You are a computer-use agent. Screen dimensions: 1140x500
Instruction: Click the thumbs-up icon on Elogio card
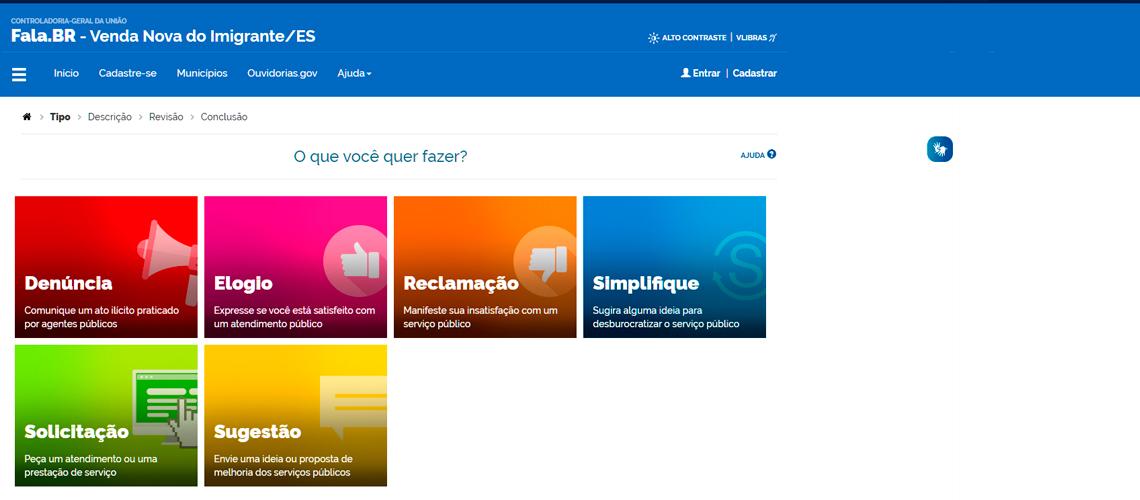tap(355, 260)
